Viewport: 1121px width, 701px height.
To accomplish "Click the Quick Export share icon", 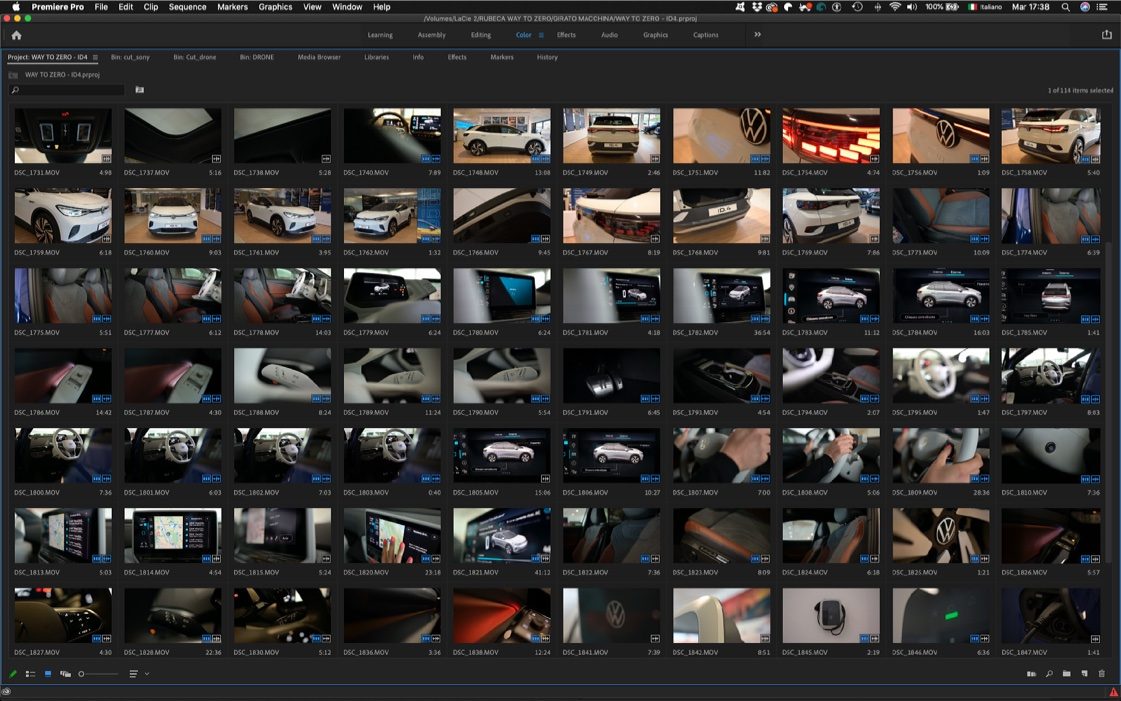I will (1107, 34).
